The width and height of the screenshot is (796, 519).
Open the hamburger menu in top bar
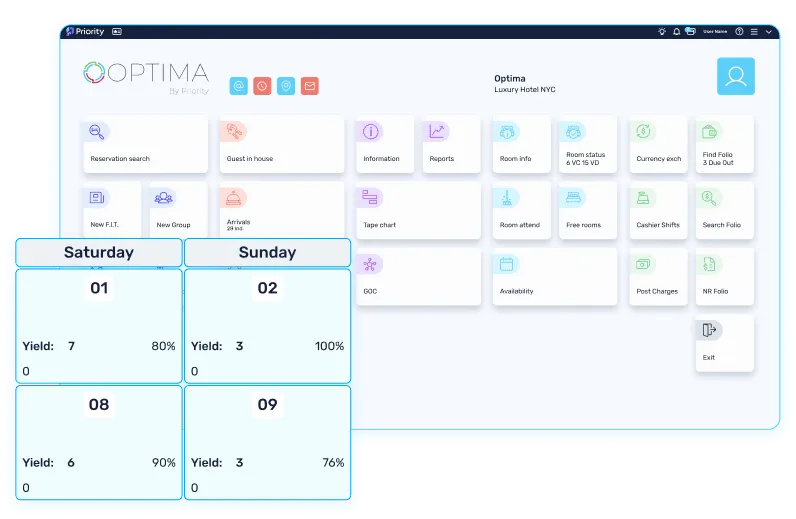tap(754, 31)
